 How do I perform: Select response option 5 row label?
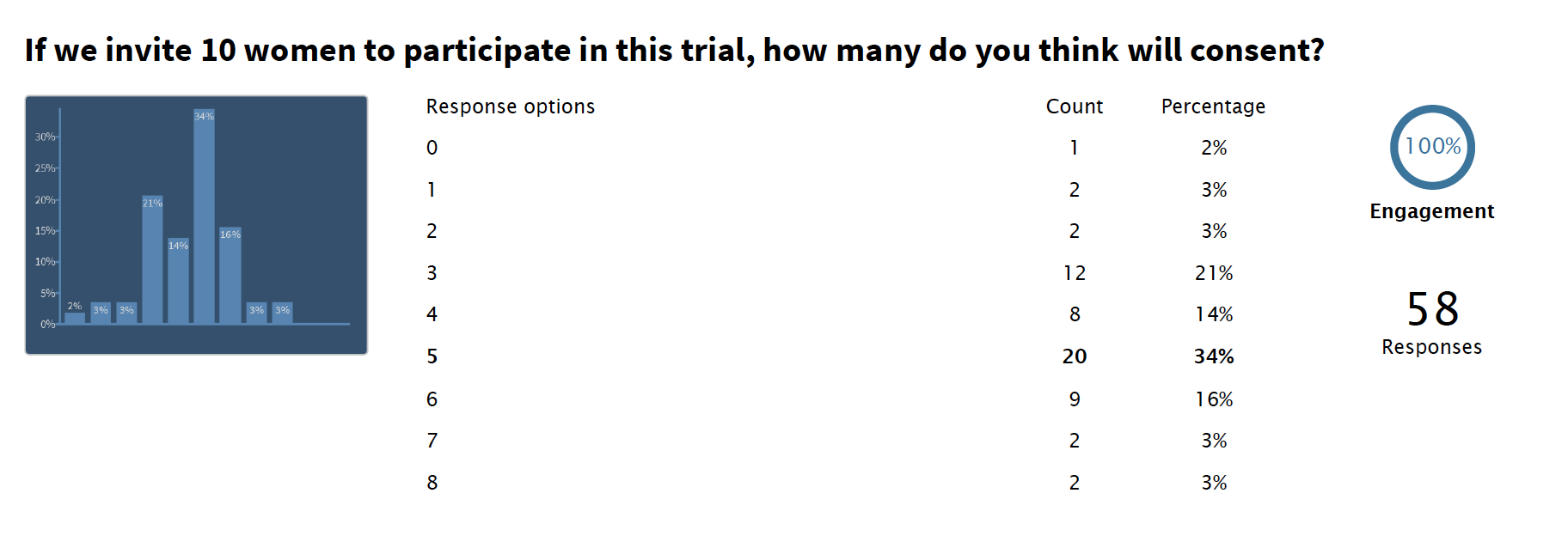[432, 356]
